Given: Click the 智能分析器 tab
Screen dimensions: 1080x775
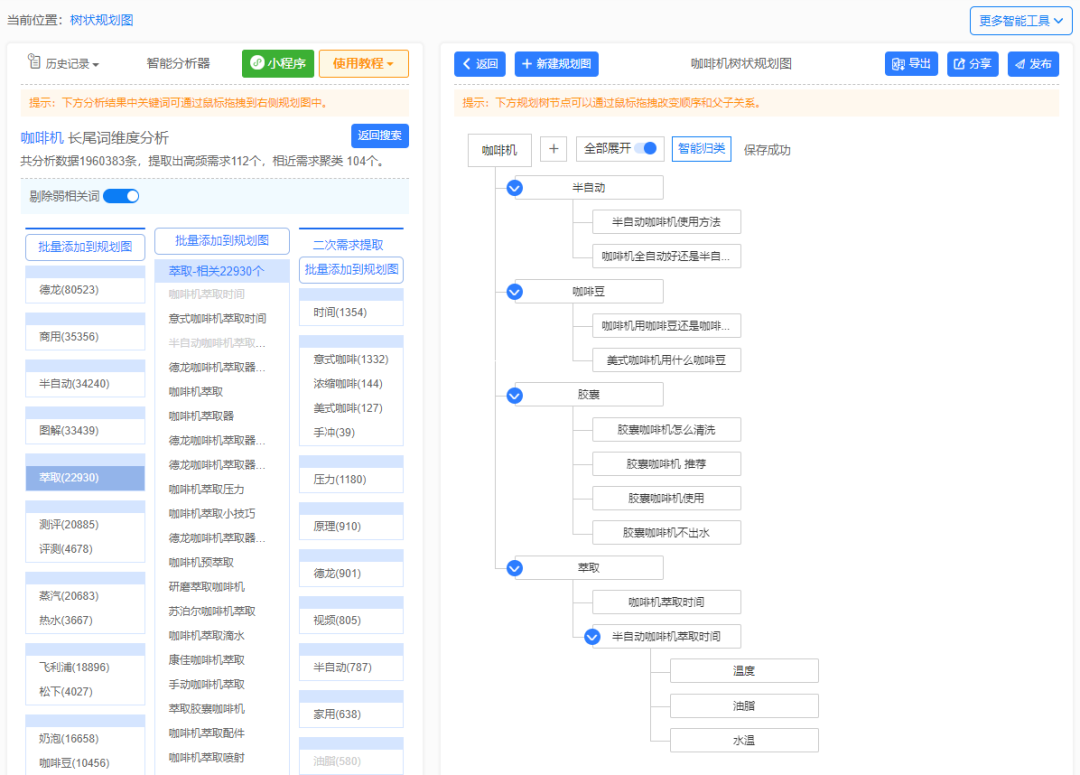Looking at the screenshot, I should point(178,63).
